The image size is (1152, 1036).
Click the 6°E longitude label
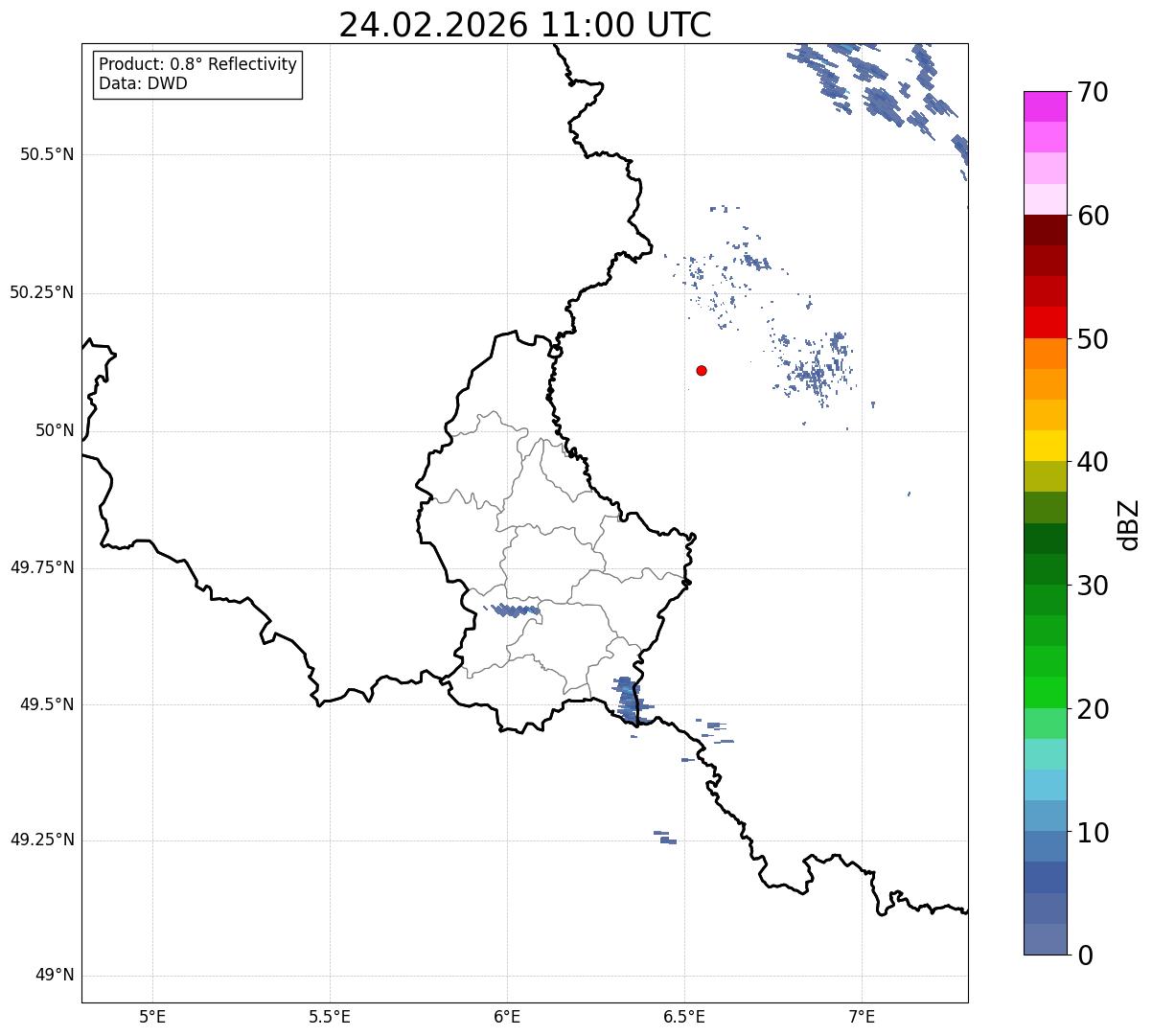pyautogui.click(x=507, y=1016)
